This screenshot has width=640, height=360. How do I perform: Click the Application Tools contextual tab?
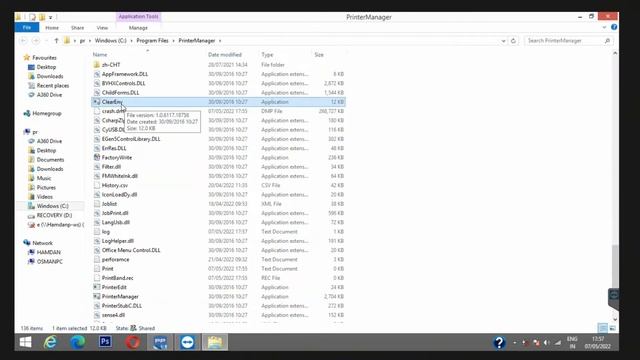click(x=138, y=17)
